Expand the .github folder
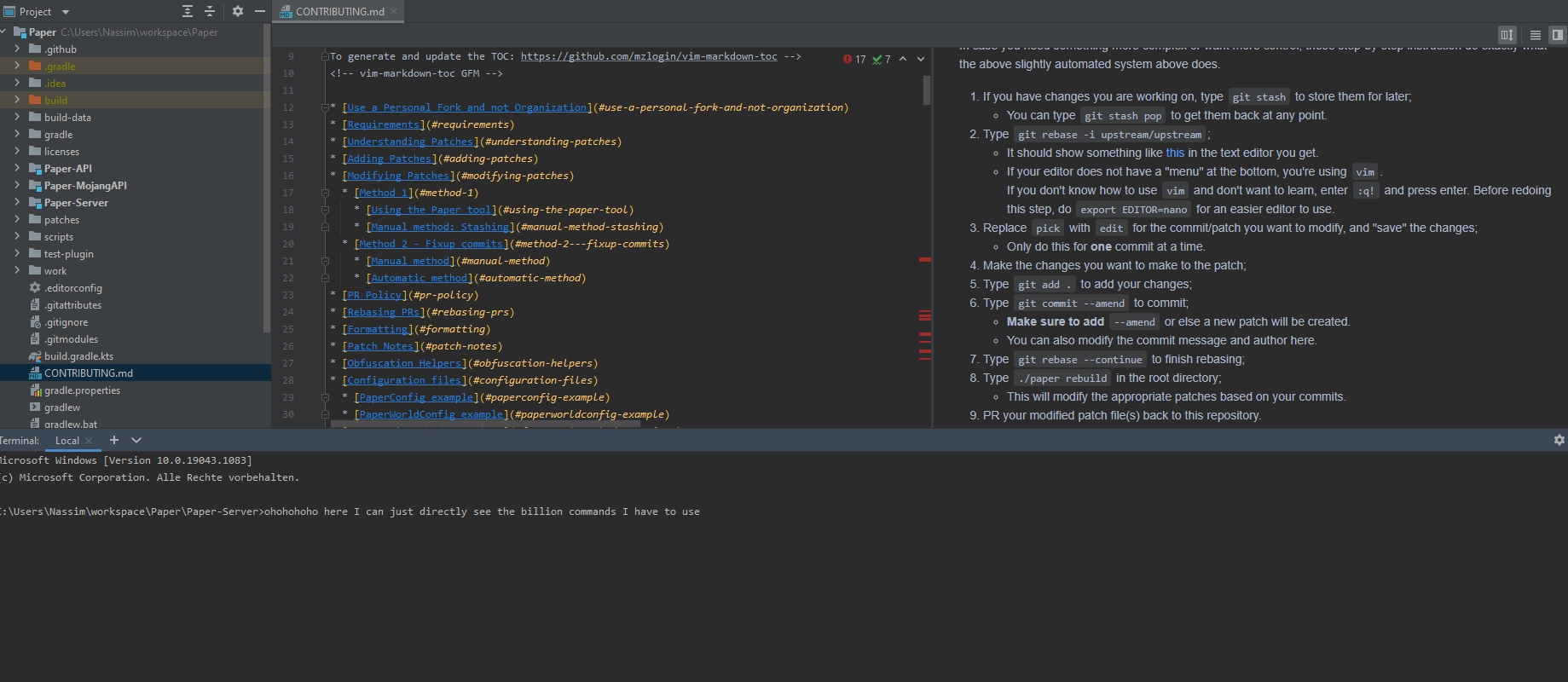 point(17,49)
